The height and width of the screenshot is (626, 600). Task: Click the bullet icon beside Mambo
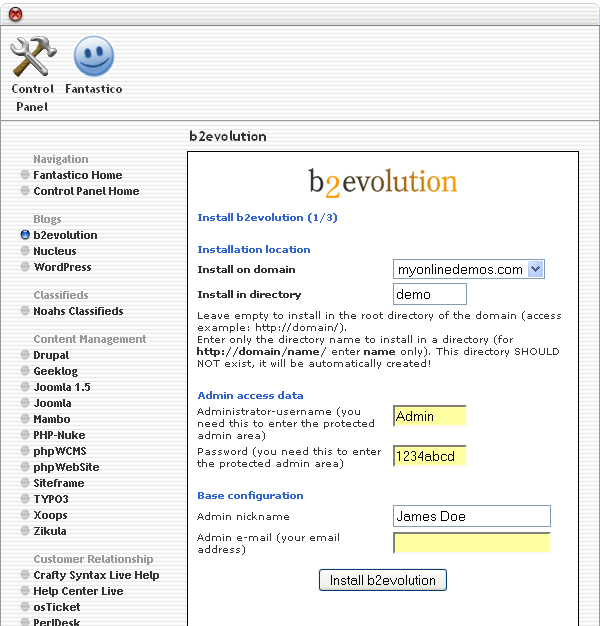[x=25, y=419]
